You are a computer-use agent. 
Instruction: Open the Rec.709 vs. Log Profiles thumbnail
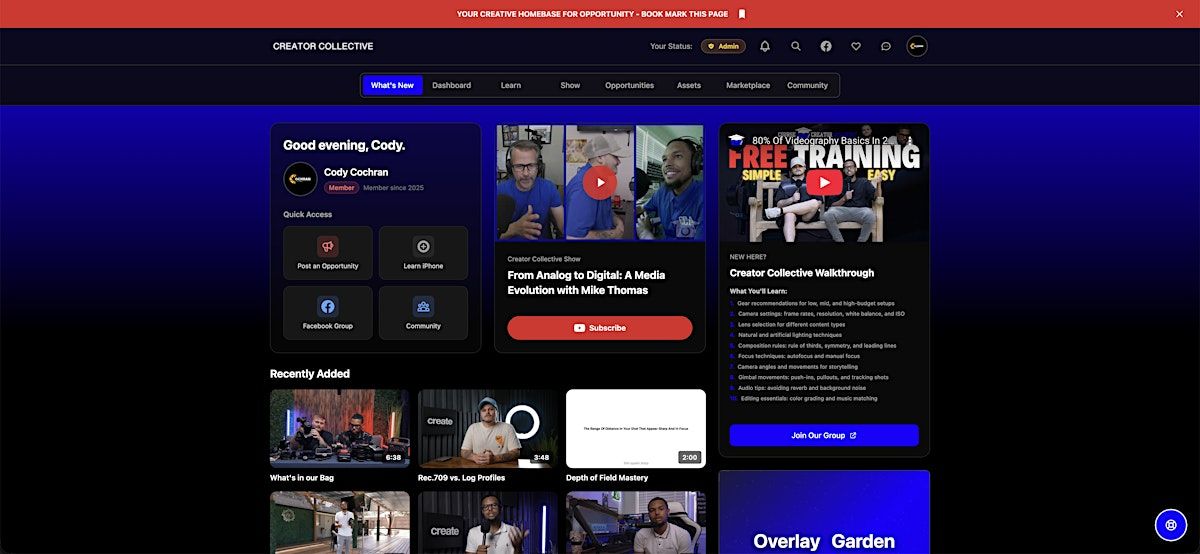point(488,428)
